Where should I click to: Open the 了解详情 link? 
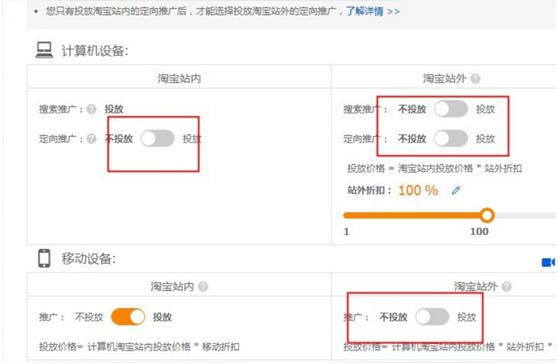(x=373, y=11)
